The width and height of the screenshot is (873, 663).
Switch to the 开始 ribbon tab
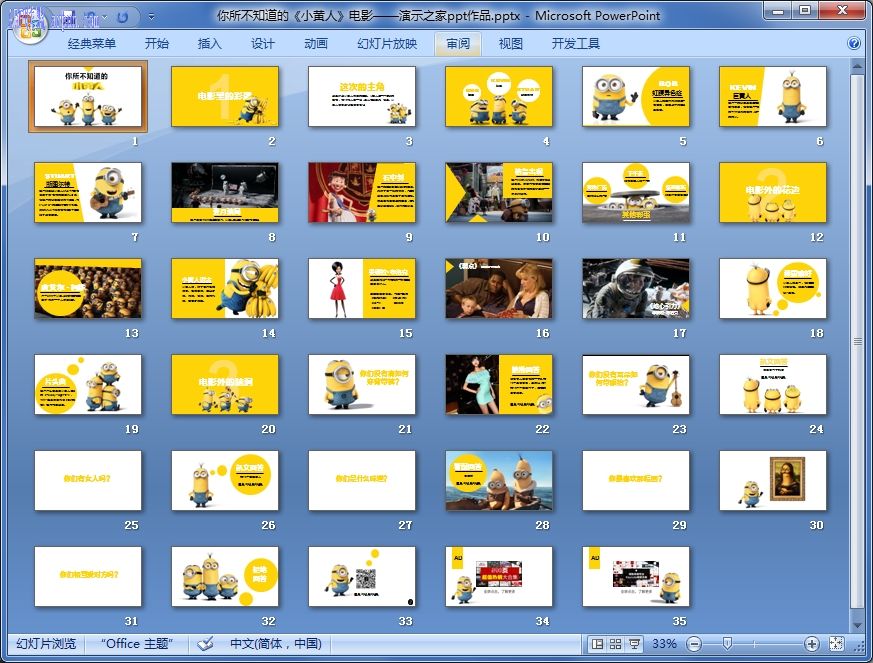(x=156, y=44)
